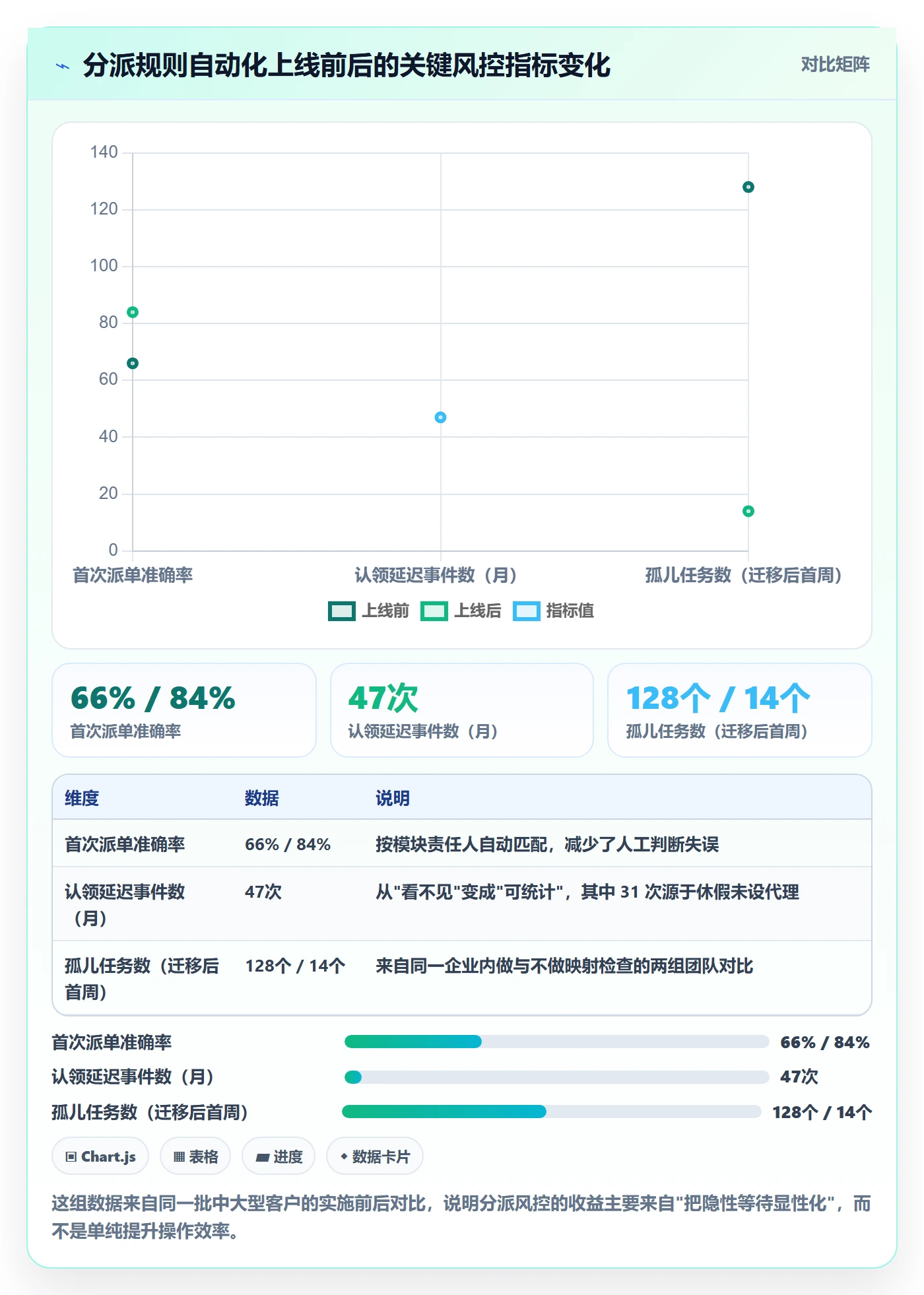Open the 66% / 84% stat card
The height and width of the screenshot is (1295, 924).
tap(184, 710)
